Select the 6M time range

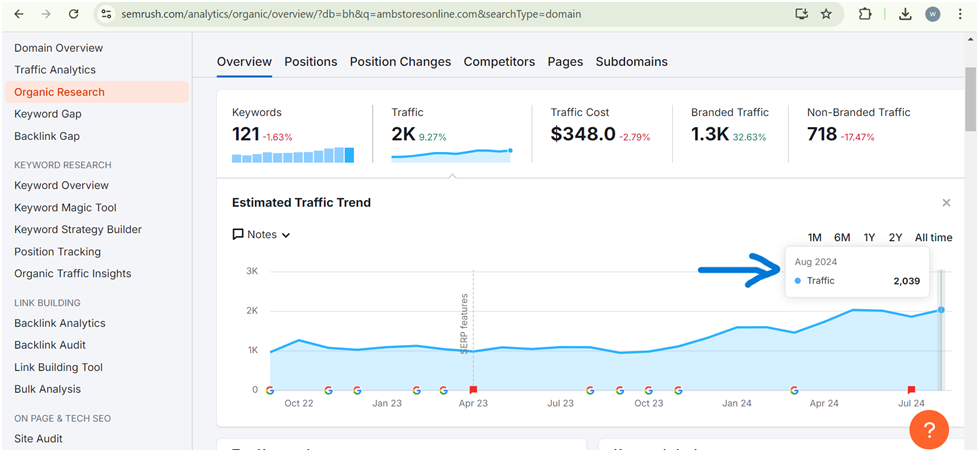coord(842,237)
